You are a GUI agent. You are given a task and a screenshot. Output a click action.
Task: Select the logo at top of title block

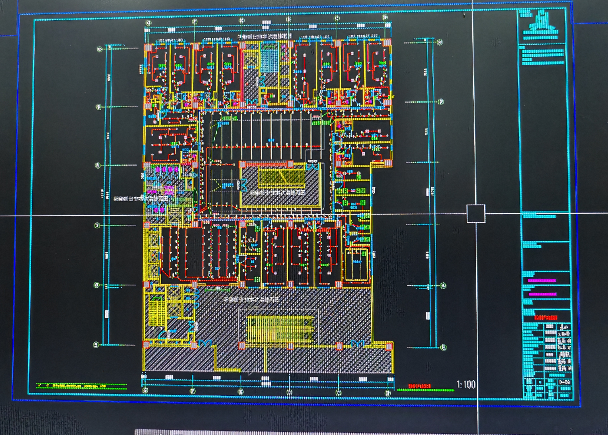click(545, 22)
